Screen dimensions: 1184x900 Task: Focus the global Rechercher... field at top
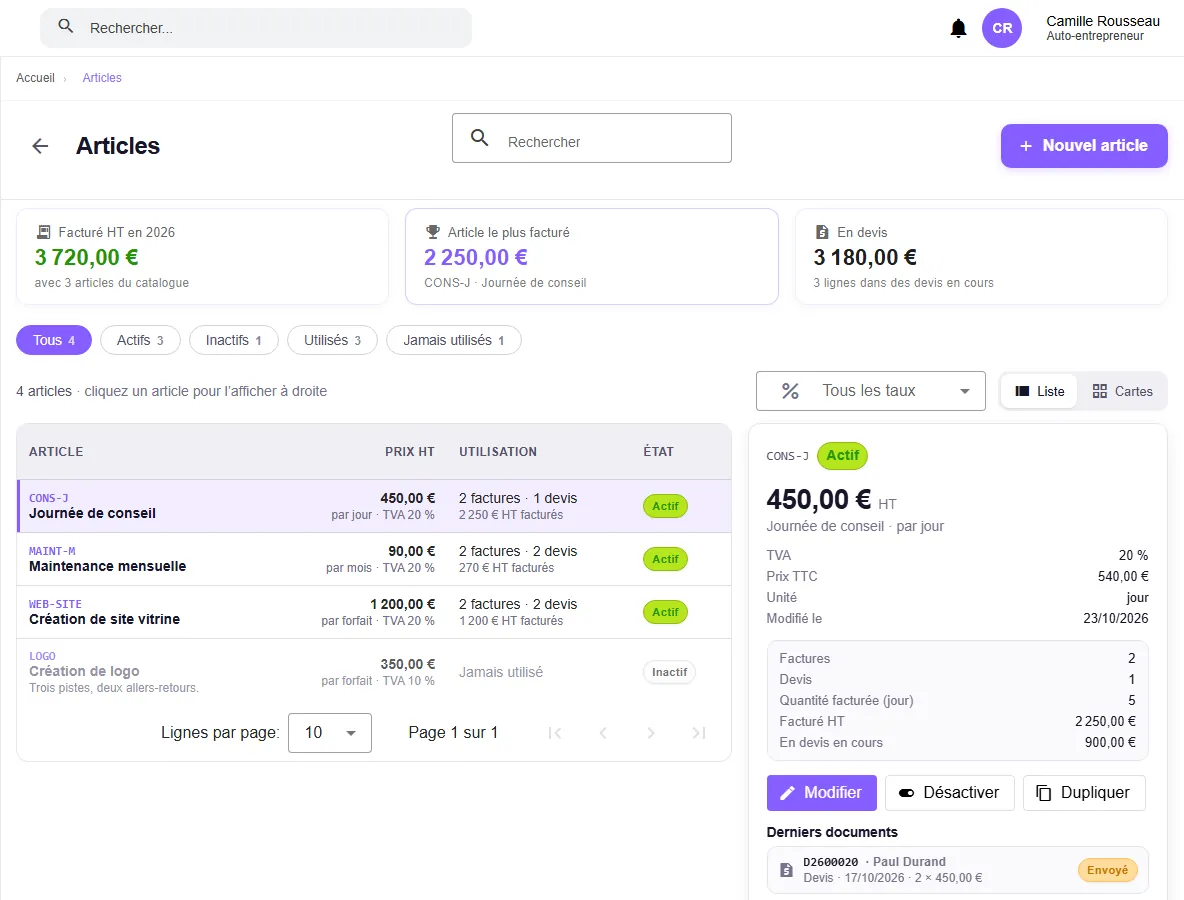[x=256, y=28]
